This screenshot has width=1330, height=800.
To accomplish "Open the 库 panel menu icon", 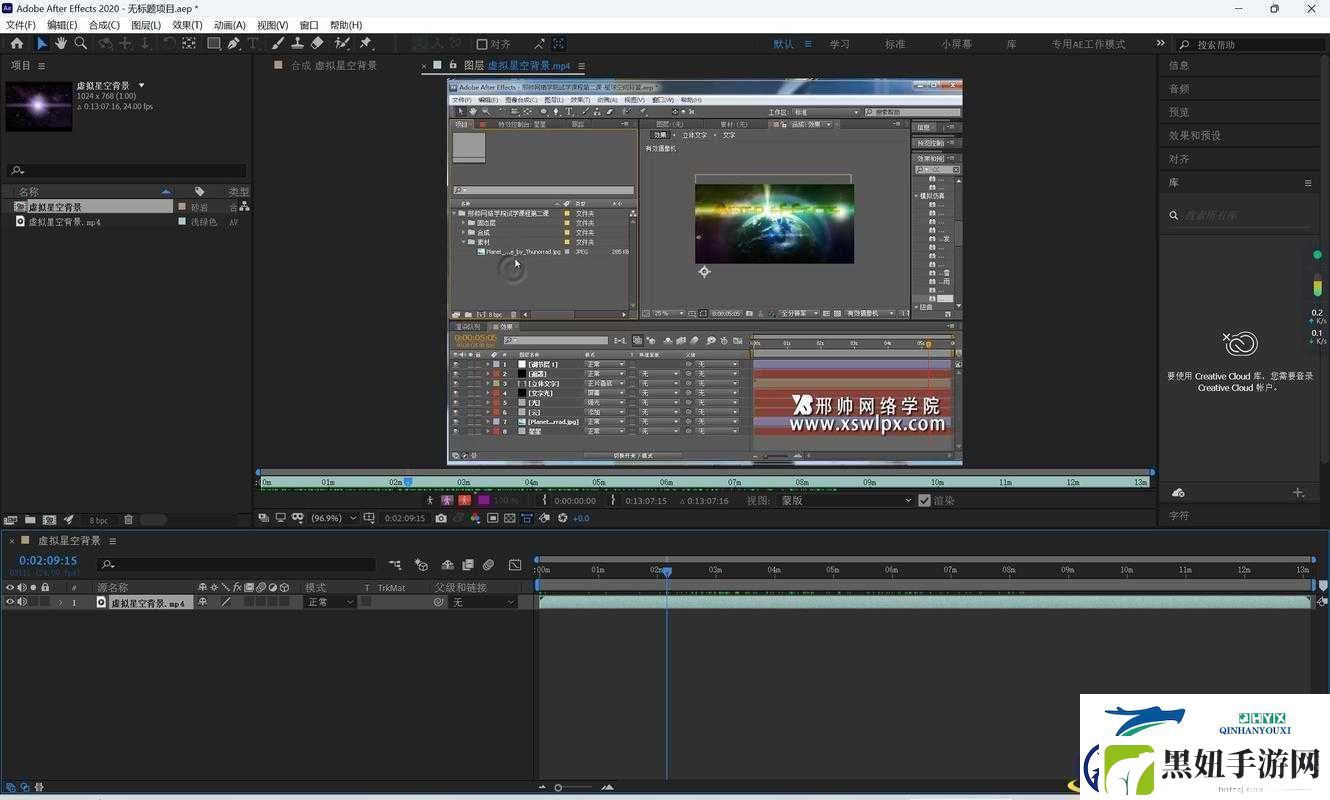I will tap(1307, 183).
